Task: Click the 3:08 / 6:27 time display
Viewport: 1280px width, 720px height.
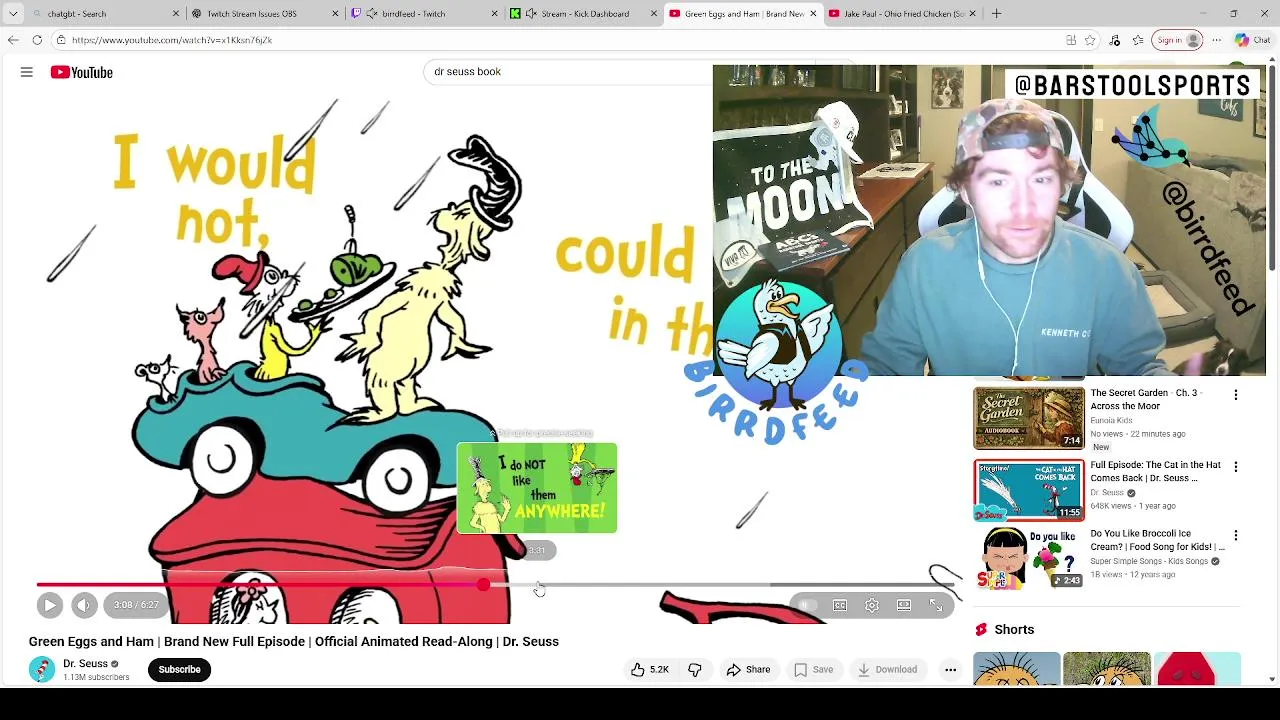Action: click(x=136, y=605)
